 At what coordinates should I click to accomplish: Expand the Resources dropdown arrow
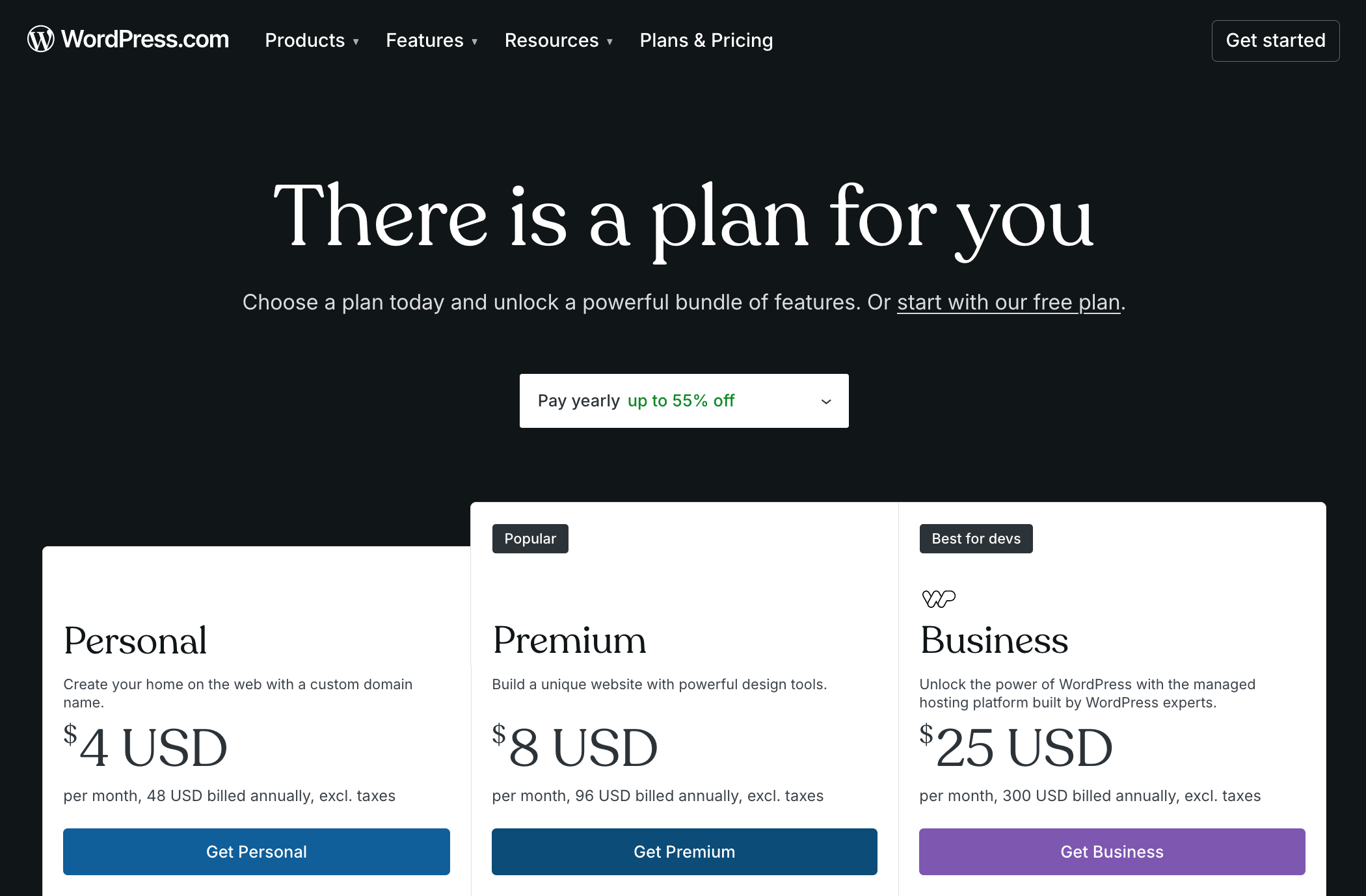click(609, 41)
